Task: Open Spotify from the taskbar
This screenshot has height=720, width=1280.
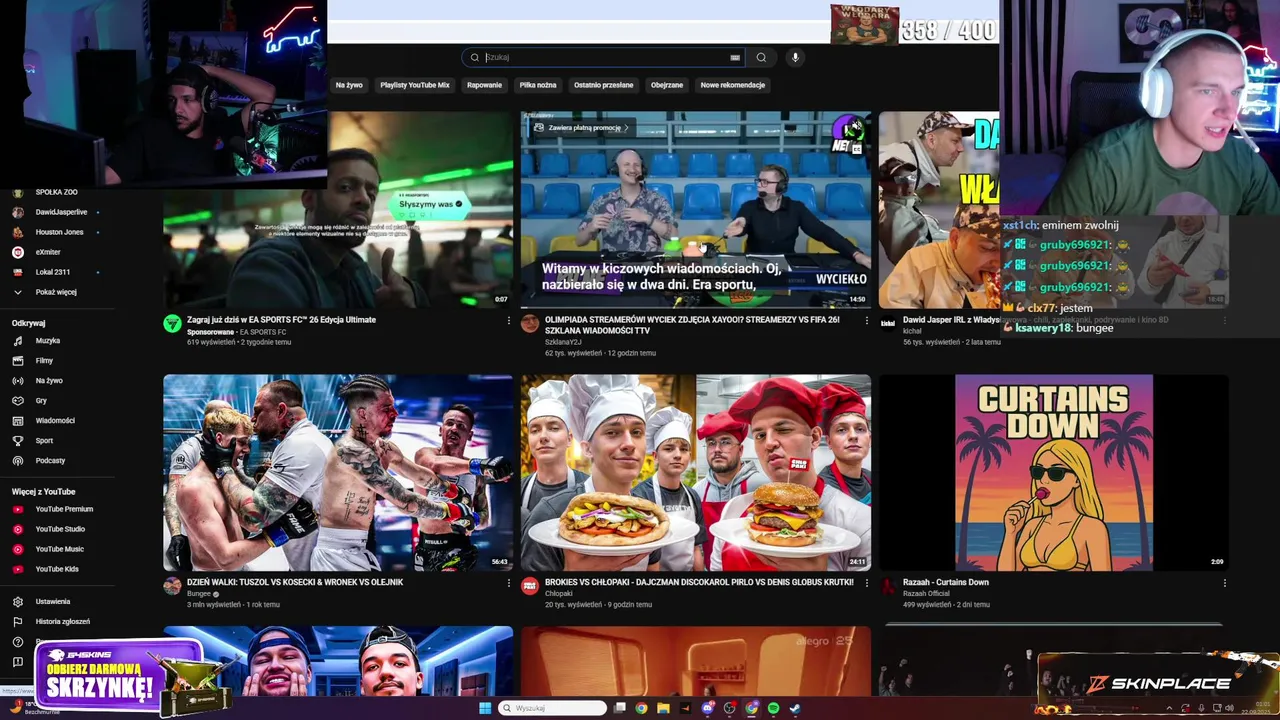Action: click(x=773, y=708)
